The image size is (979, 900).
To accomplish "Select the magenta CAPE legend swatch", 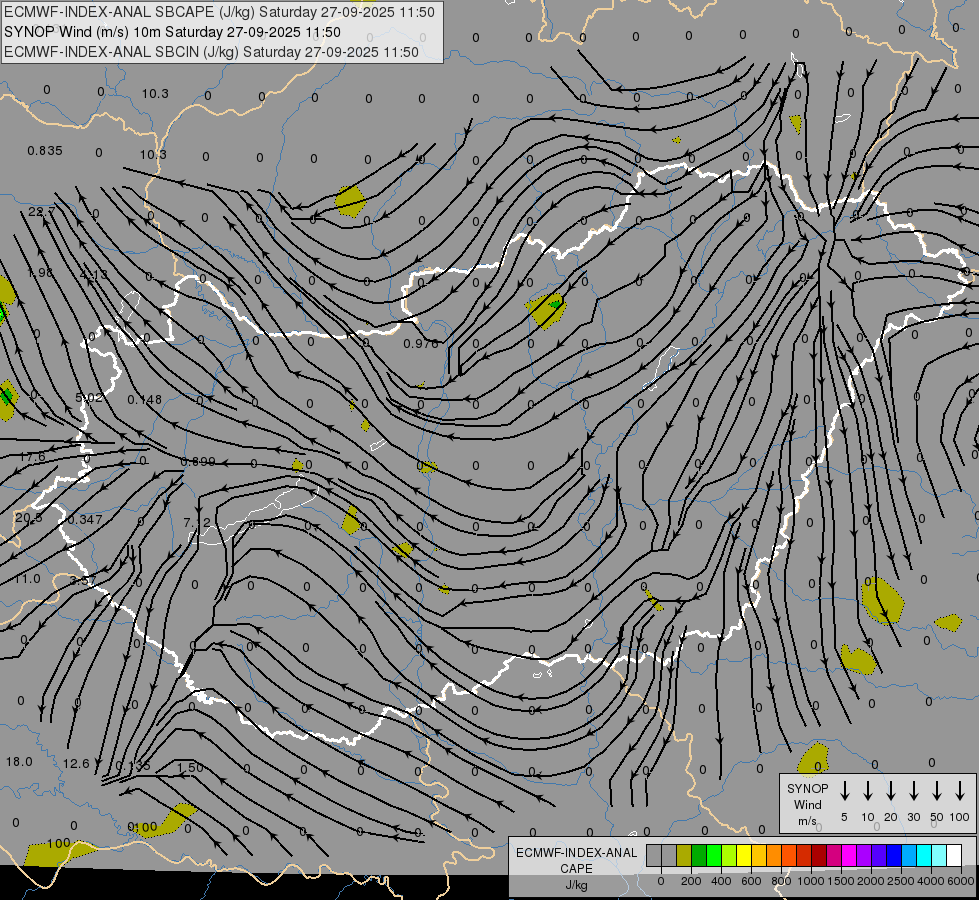I will pos(849,855).
